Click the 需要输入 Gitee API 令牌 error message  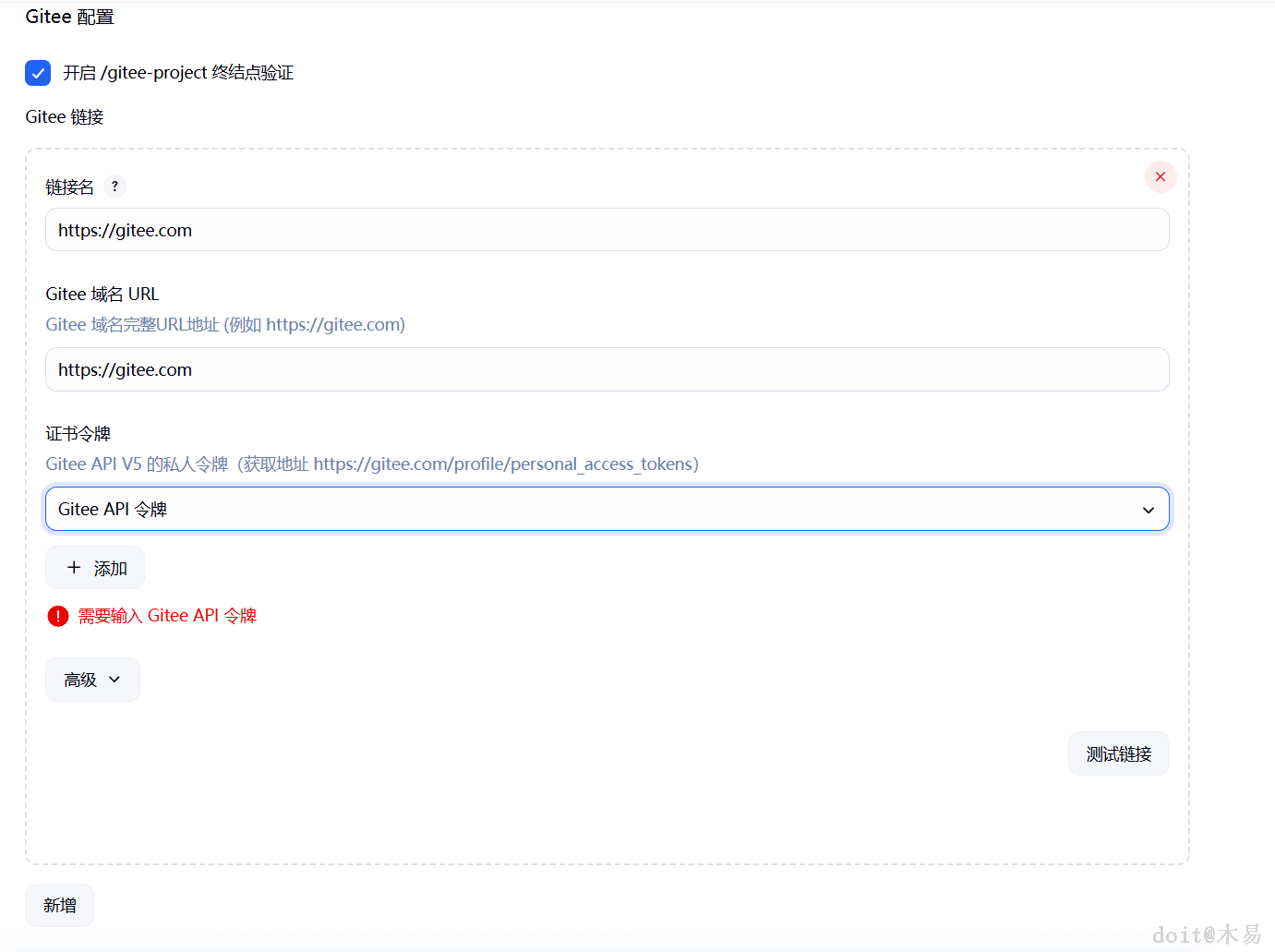167,616
